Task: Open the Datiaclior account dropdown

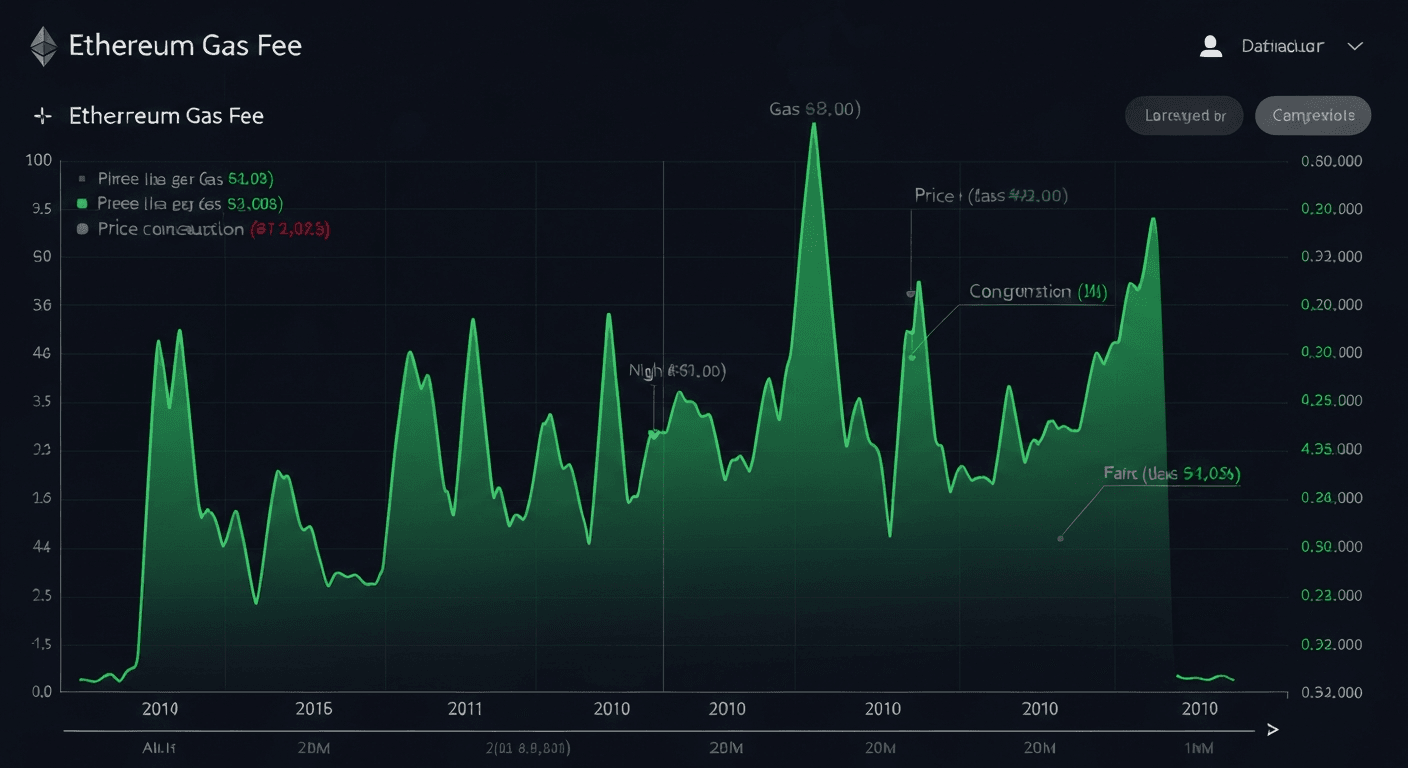Action: point(1283,45)
